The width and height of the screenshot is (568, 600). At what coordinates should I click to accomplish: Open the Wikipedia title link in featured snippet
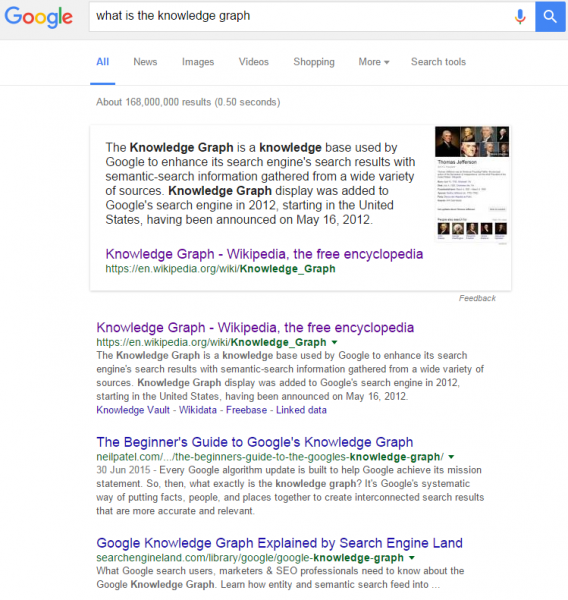(264, 254)
